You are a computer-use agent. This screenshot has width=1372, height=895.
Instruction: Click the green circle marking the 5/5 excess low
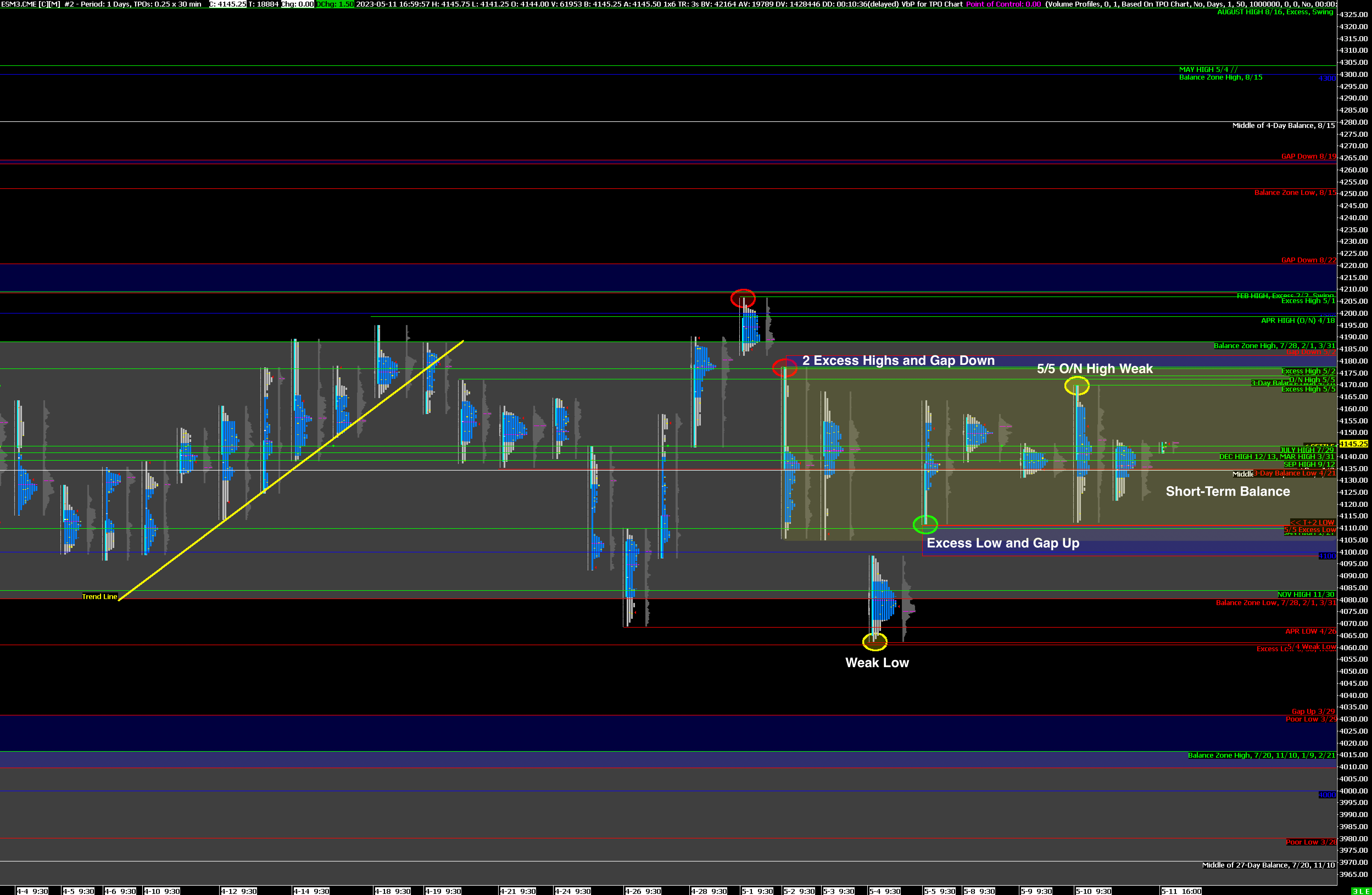925,524
